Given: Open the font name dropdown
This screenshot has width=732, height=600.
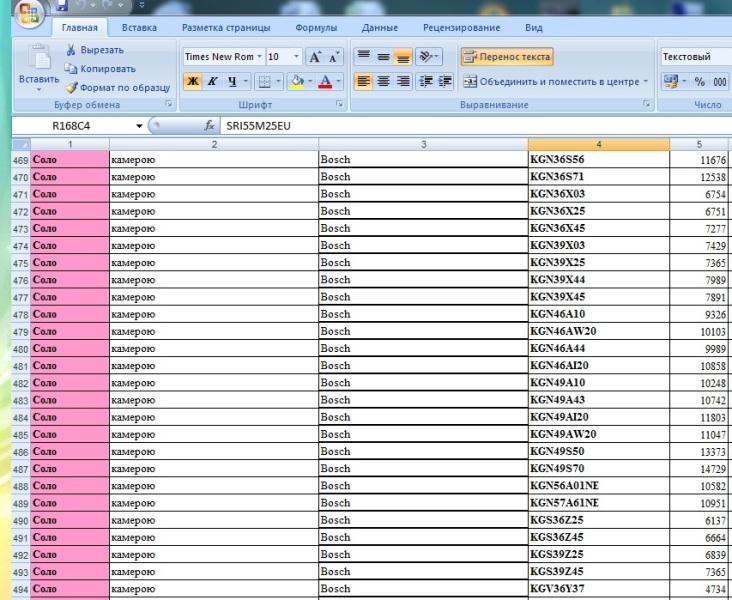Looking at the screenshot, I should pyautogui.click(x=260, y=56).
